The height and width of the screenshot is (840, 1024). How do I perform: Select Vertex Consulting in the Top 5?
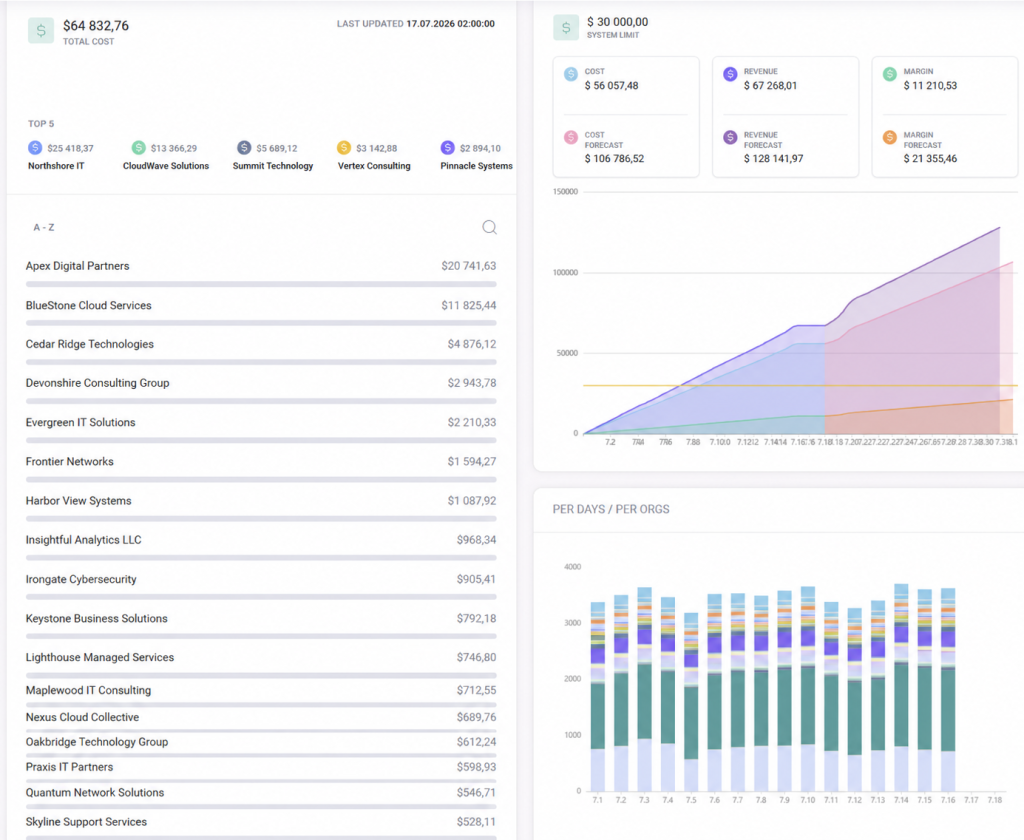coord(374,166)
